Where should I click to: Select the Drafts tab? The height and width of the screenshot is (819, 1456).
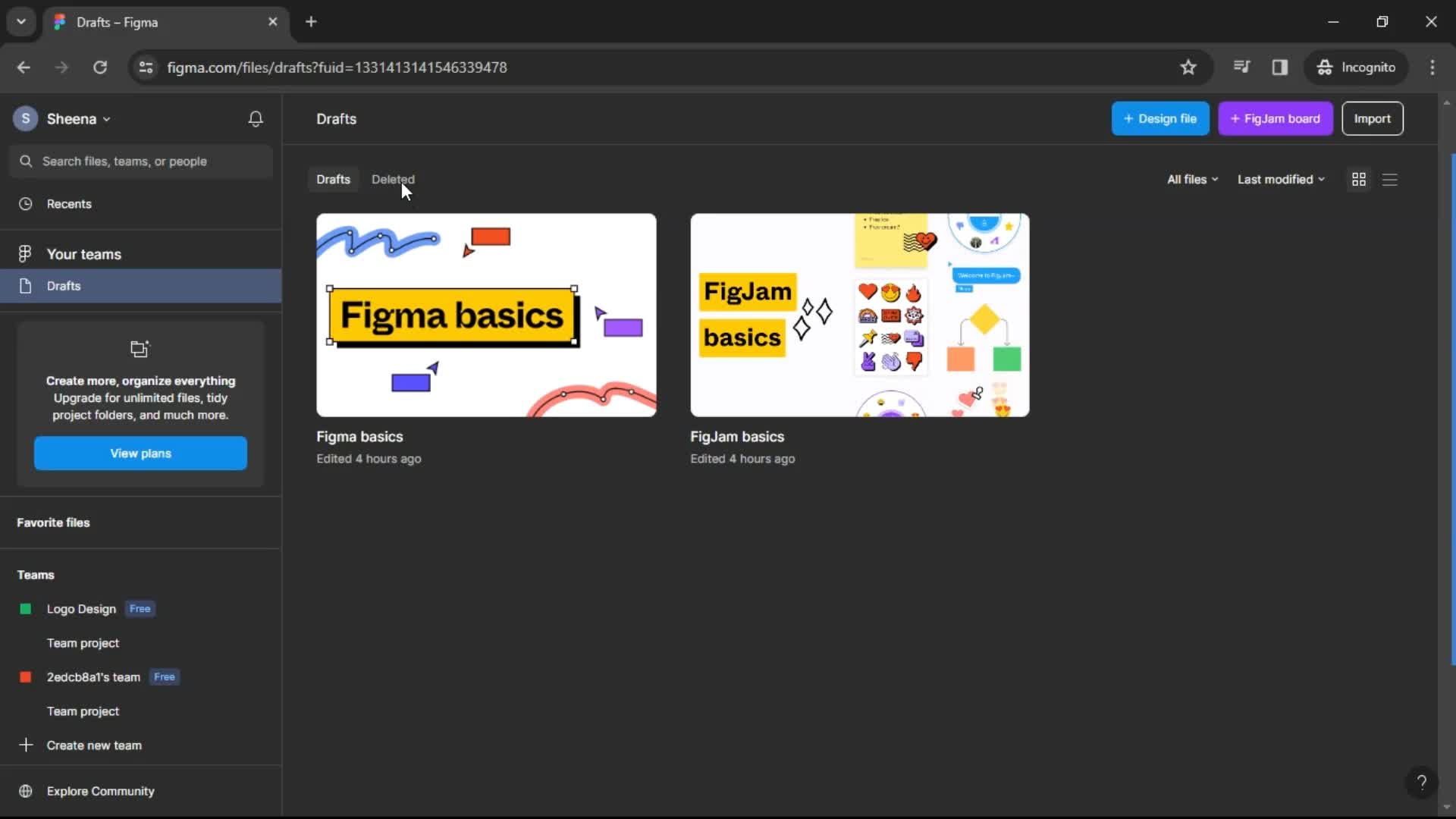333,179
